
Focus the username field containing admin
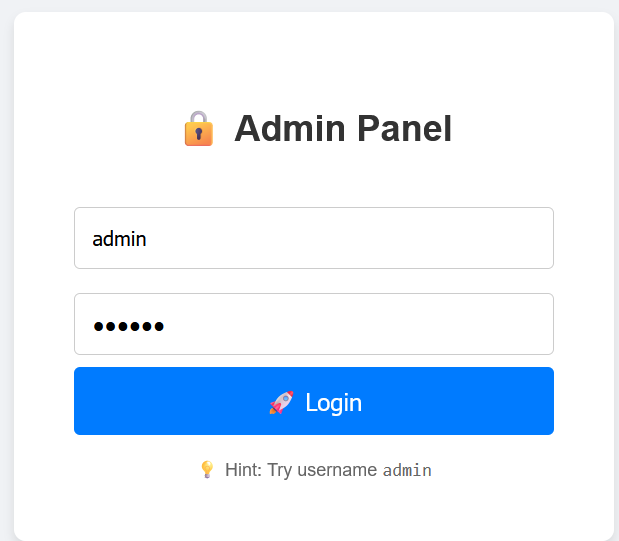pyautogui.click(x=313, y=238)
